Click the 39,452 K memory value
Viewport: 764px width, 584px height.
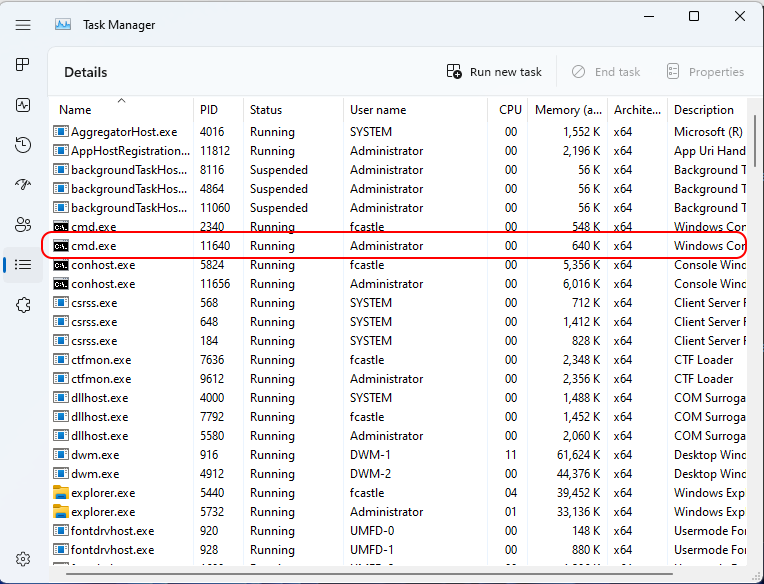click(578, 493)
